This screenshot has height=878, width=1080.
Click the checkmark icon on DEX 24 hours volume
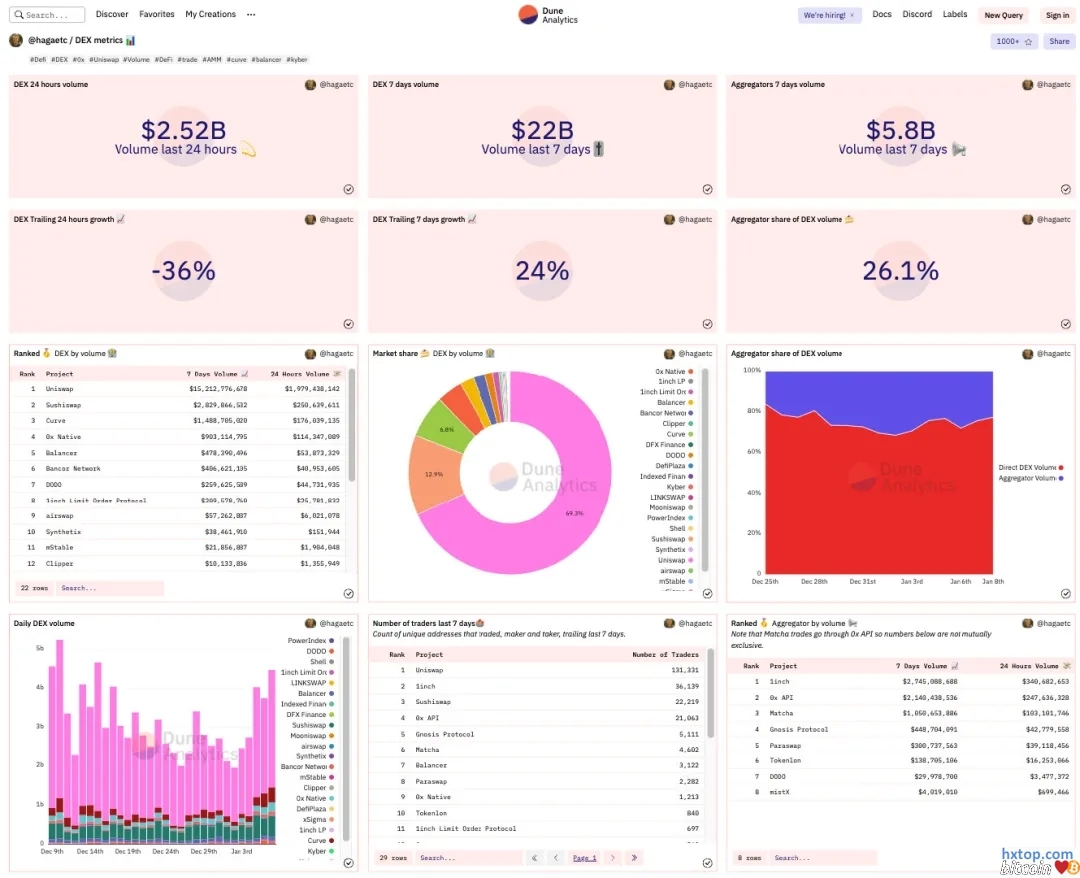click(x=348, y=189)
